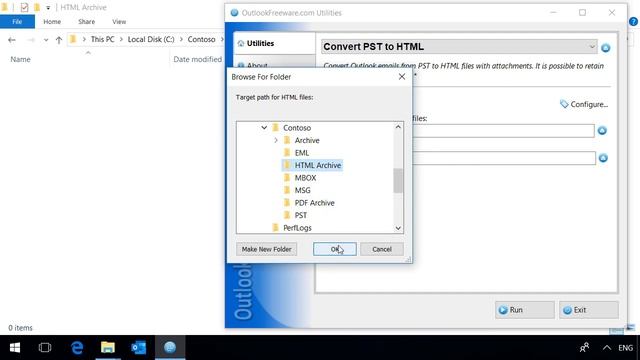
Task: Sort by Name column header
Action: pyautogui.click(x=20, y=59)
